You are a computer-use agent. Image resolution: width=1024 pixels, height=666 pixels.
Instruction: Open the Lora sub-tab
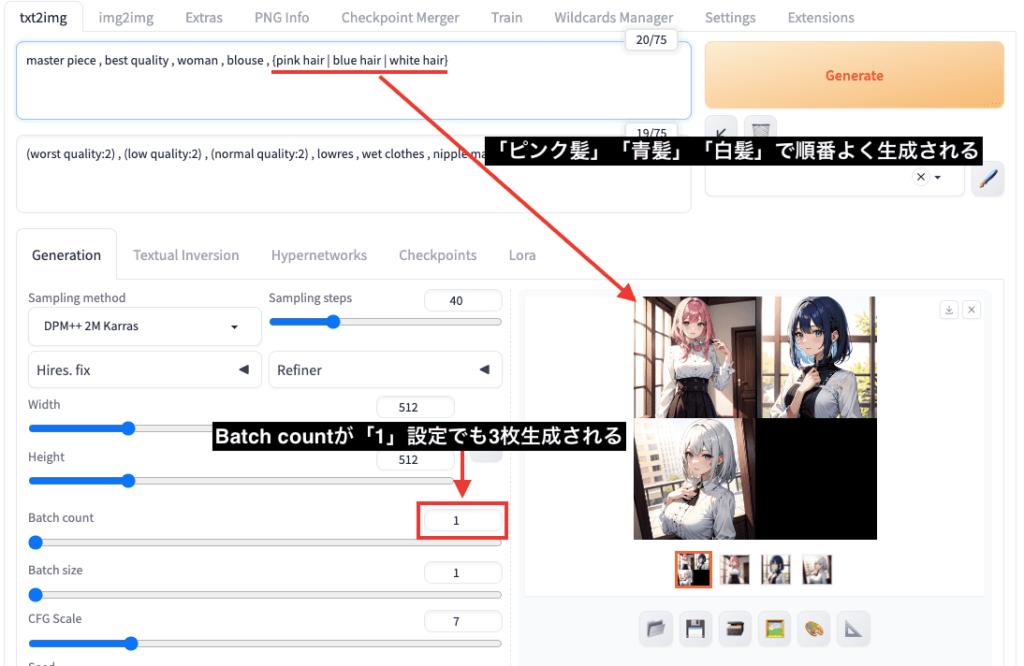click(522, 255)
